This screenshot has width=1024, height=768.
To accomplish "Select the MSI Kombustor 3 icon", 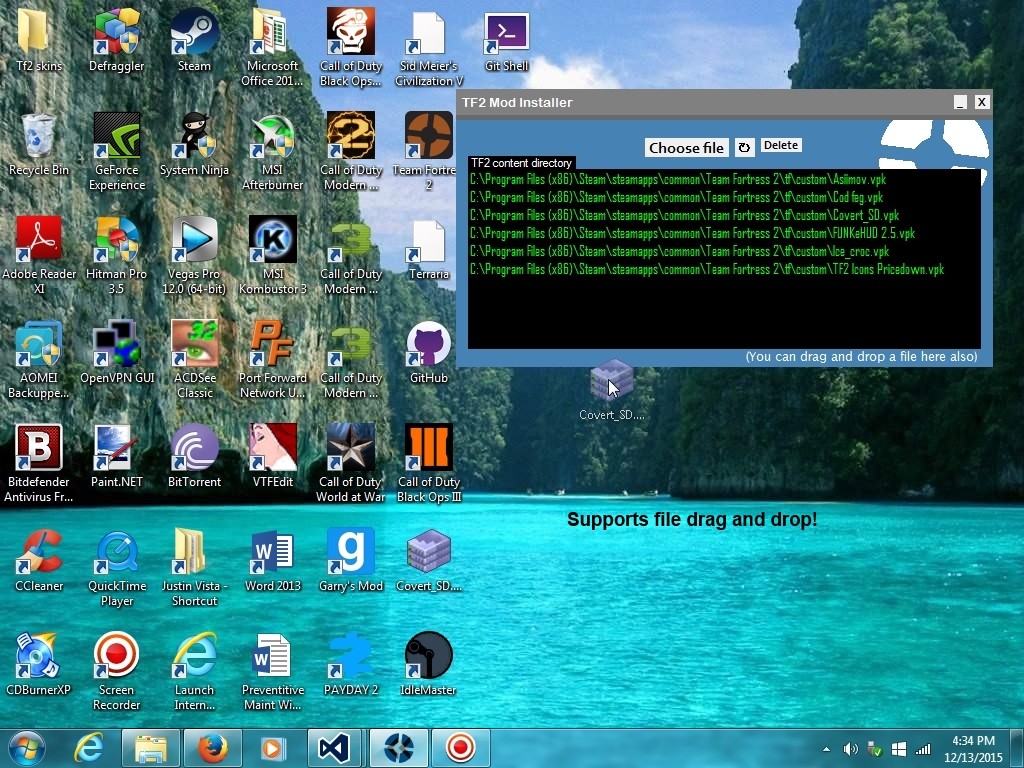I will click(x=272, y=255).
